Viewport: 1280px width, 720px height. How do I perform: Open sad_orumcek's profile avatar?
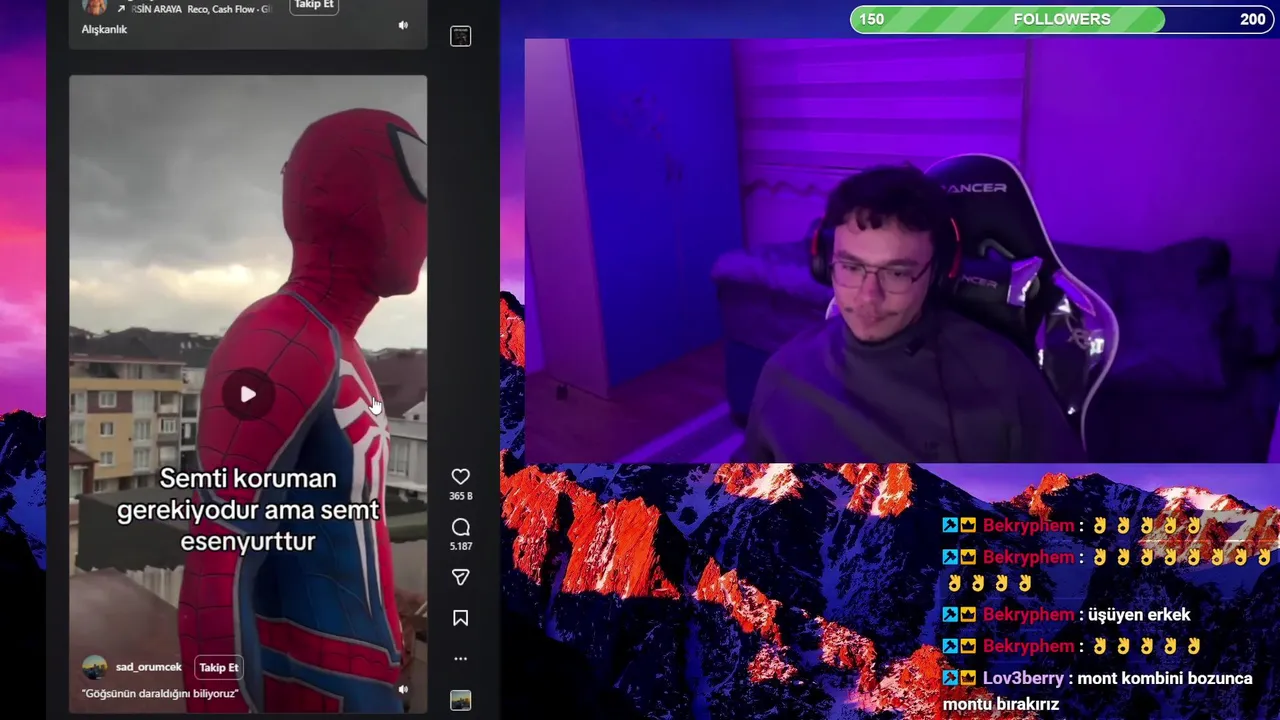coord(94,667)
